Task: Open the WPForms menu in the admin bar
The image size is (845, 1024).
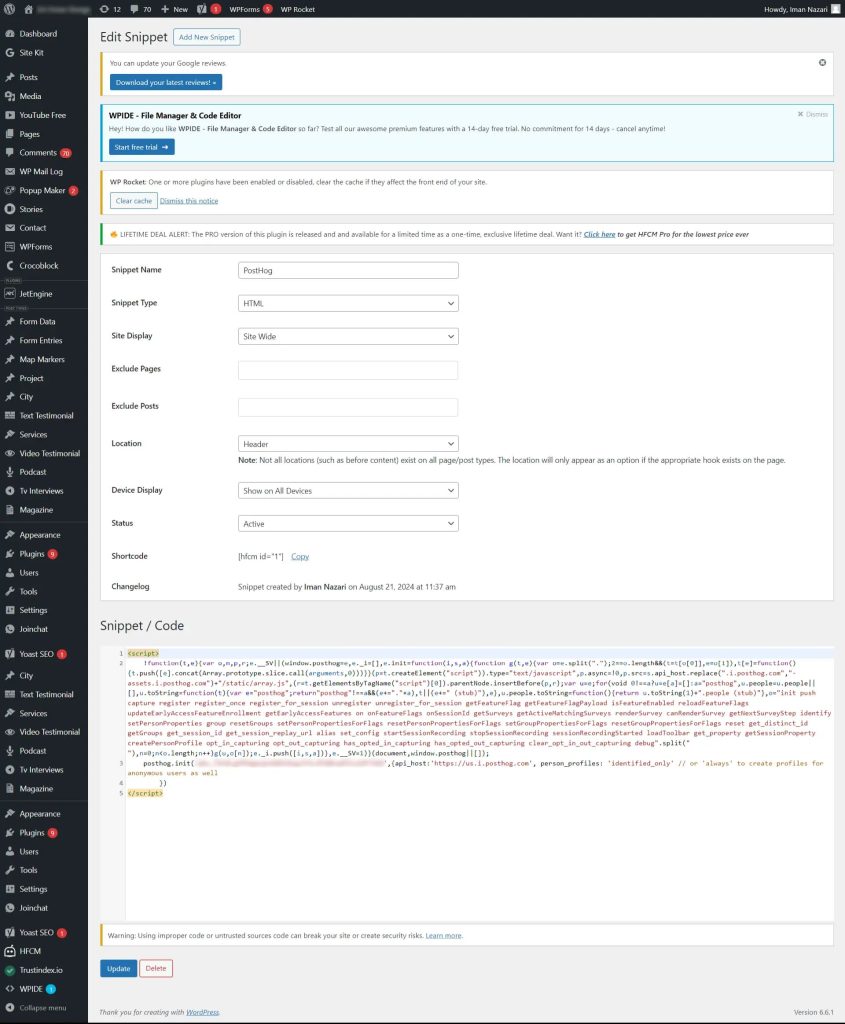Action: (251, 9)
